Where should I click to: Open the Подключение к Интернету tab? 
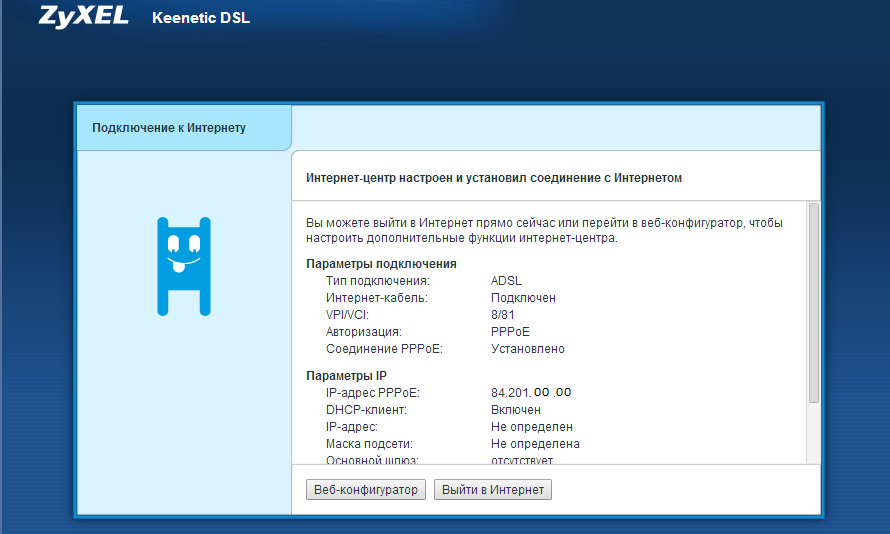[x=169, y=128]
